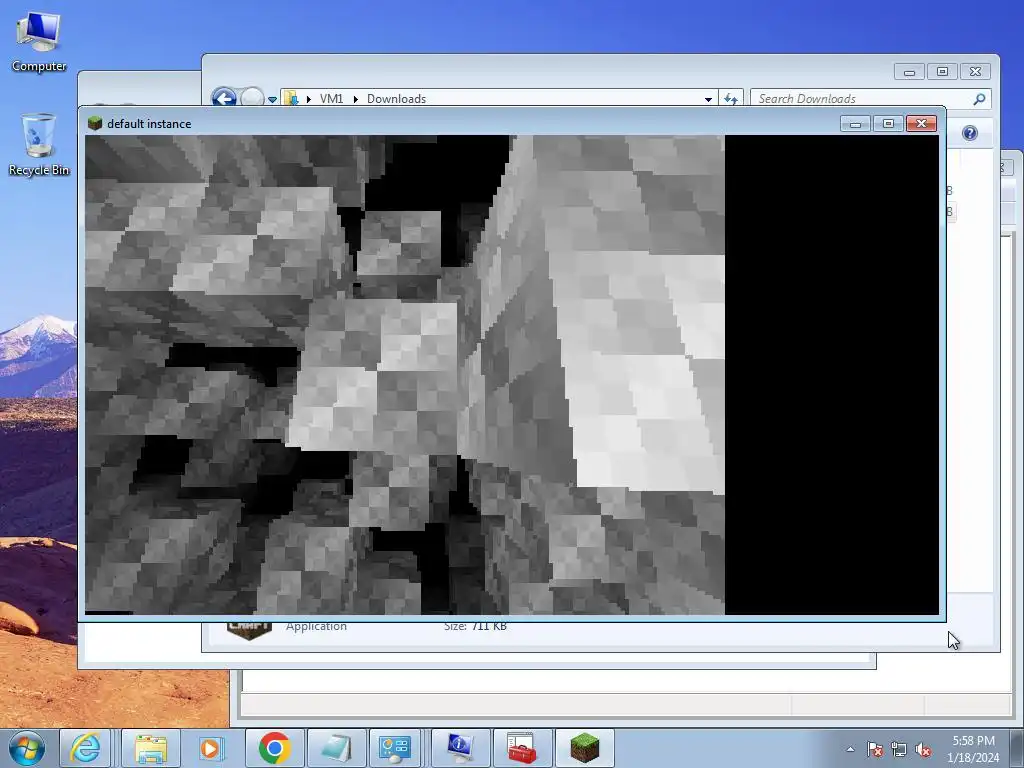This screenshot has width=1024, height=768.
Task: Open the notepad-style taskbar icon
Action: (336, 748)
